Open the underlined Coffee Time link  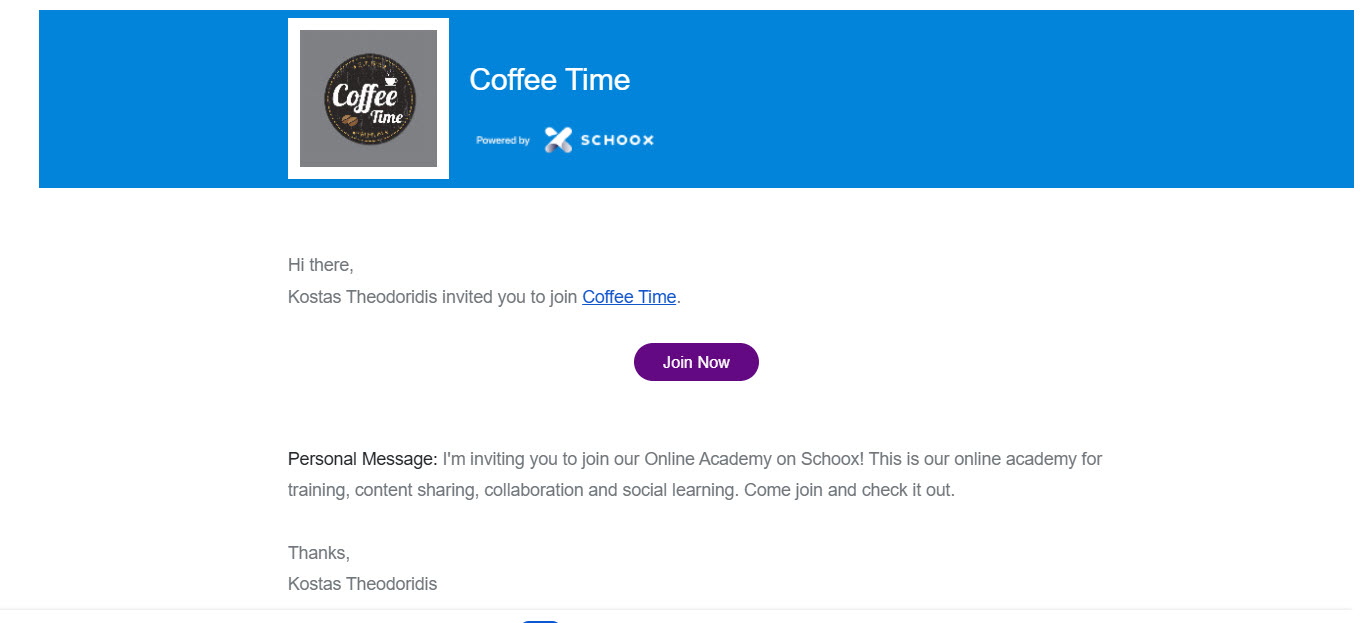[629, 297]
